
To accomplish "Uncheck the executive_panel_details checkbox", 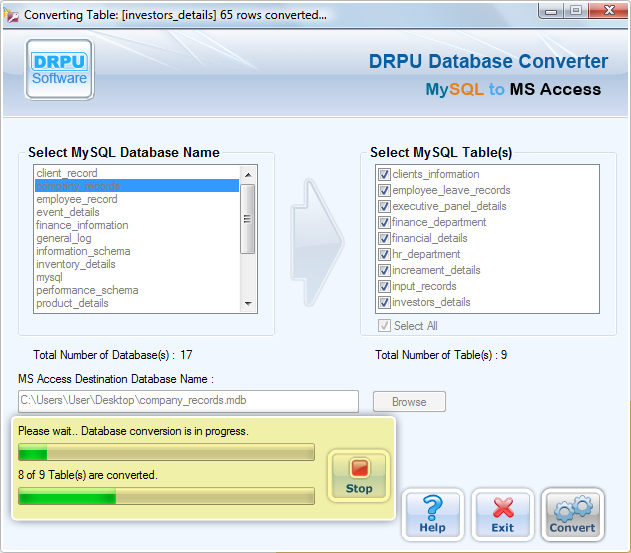I will [x=384, y=206].
